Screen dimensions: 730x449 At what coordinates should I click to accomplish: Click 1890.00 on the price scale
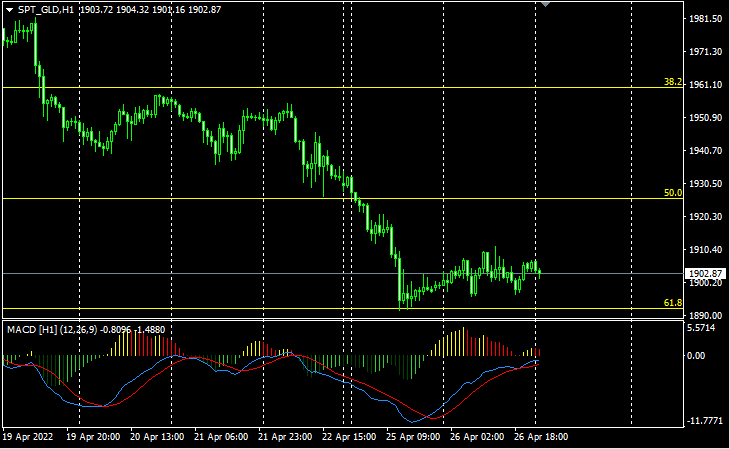706,316
